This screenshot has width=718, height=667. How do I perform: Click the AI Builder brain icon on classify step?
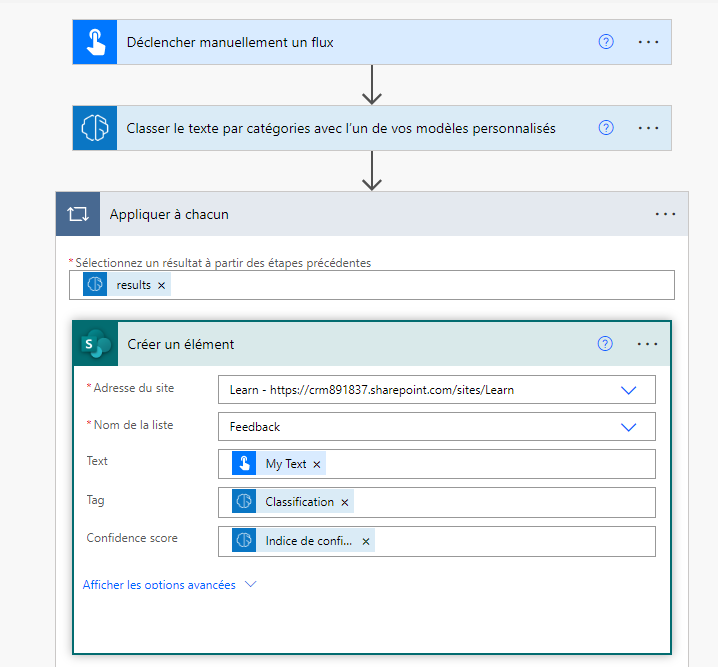pyautogui.click(x=95, y=128)
